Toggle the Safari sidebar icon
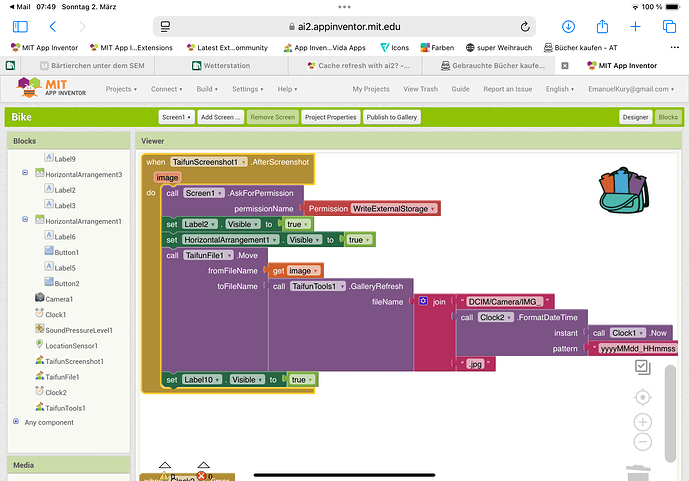 tap(20, 27)
